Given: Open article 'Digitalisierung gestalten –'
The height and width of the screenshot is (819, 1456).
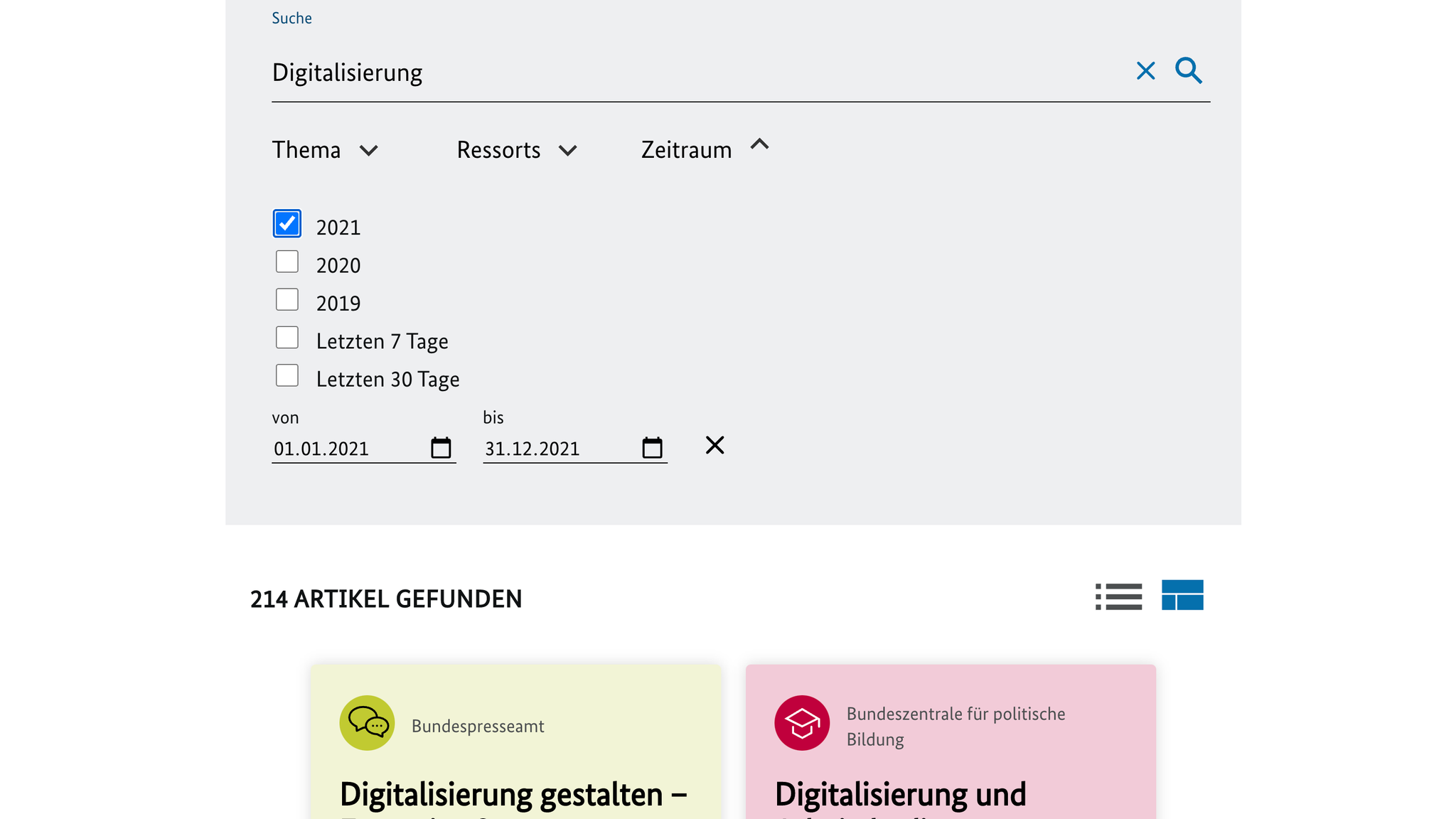Looking at the screenshot, I should [513, 795].
